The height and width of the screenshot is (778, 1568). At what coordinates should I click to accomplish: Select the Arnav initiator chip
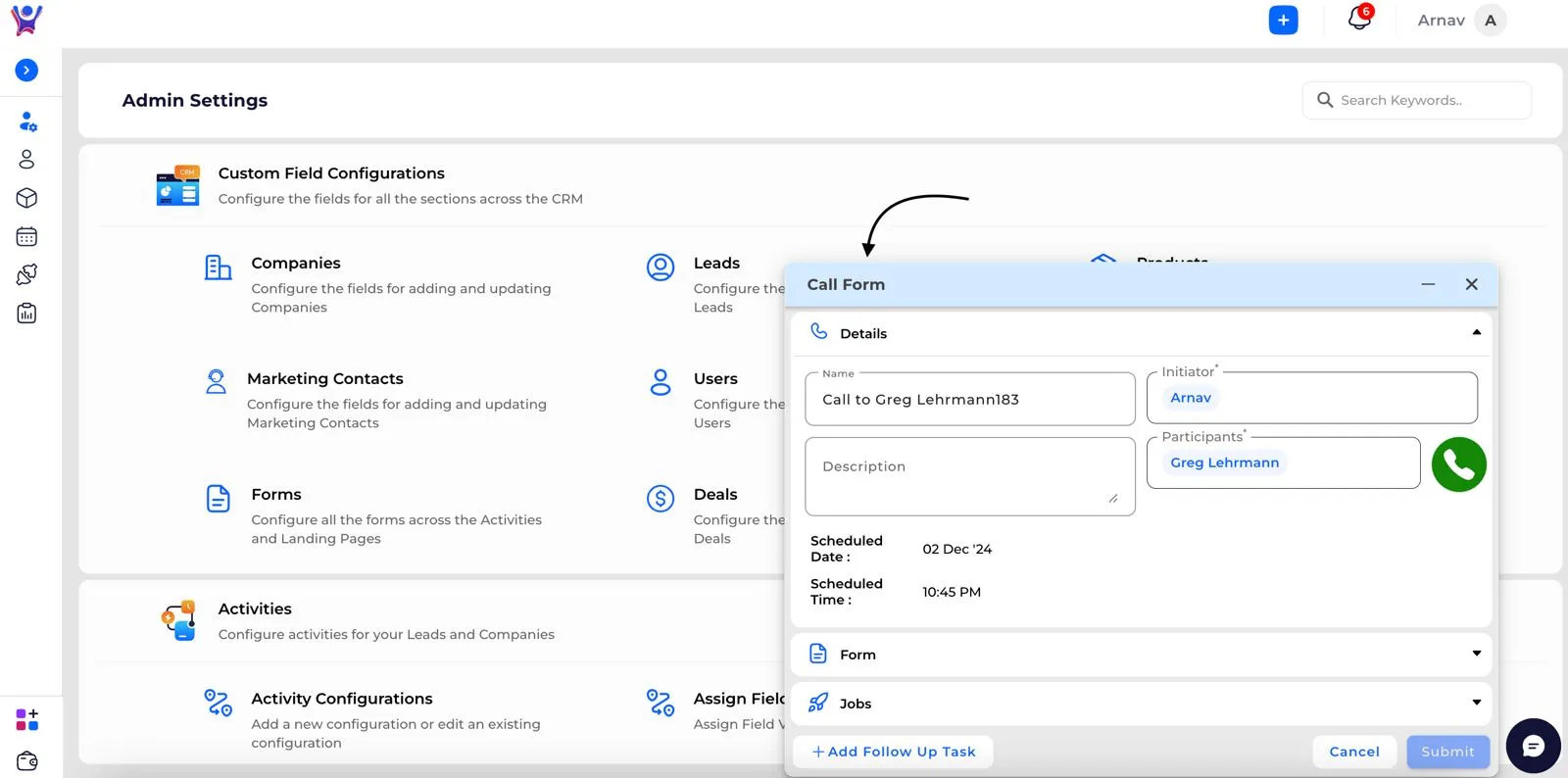pyautogui.click(x=1191, y=398)
